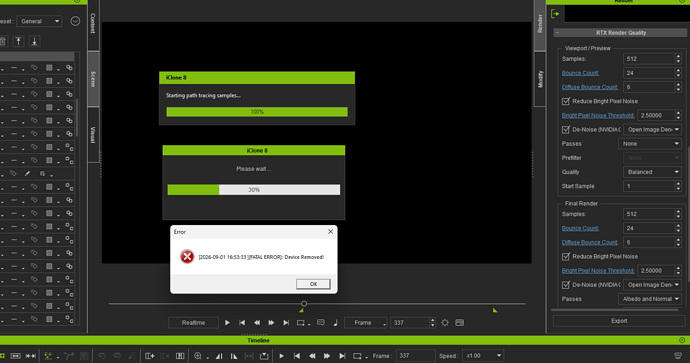Go to previous frame in Timeline toolbar
Image resolution: width=690 pixels, height=363 pixels.
[312, 356]
